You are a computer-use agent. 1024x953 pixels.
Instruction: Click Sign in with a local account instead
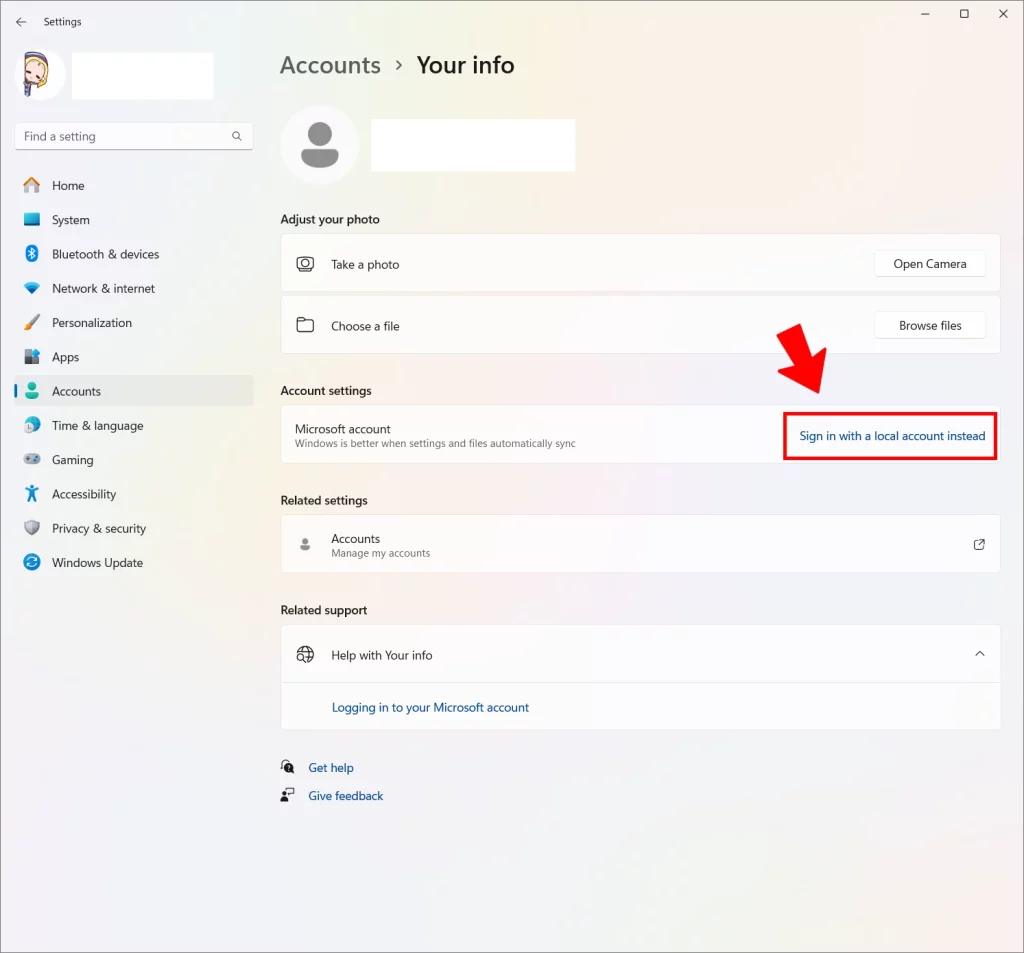pos(892,436)
